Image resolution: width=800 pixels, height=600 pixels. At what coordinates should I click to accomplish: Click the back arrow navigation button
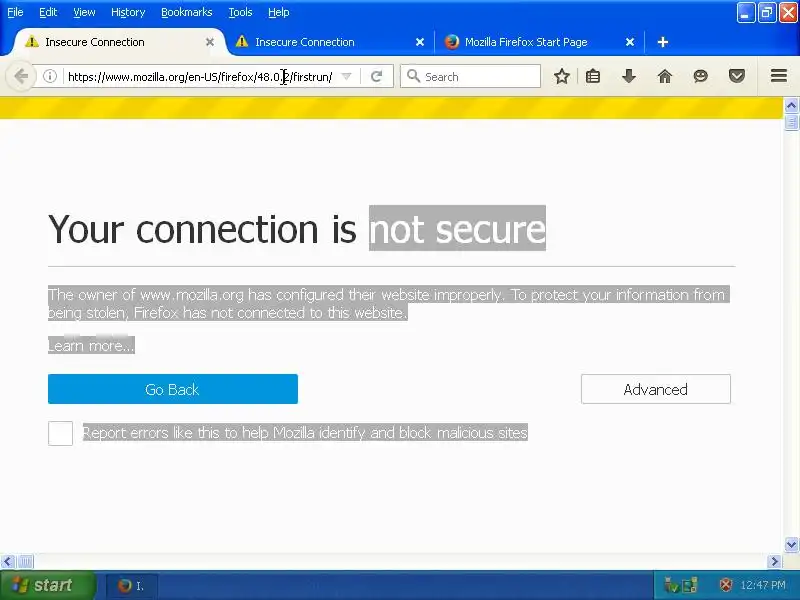click(21, 77)
